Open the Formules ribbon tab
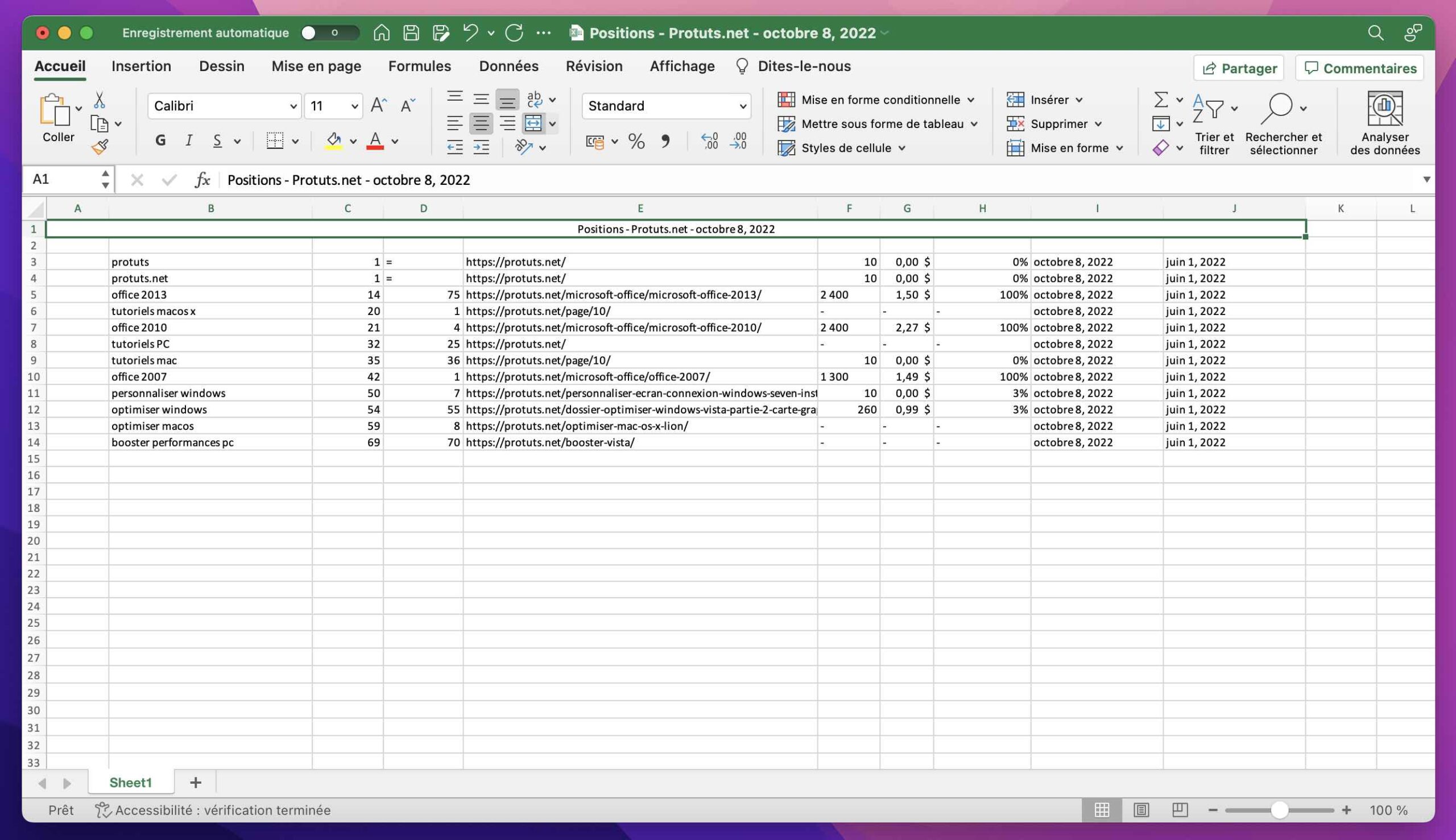 click(x=419, y=65)
